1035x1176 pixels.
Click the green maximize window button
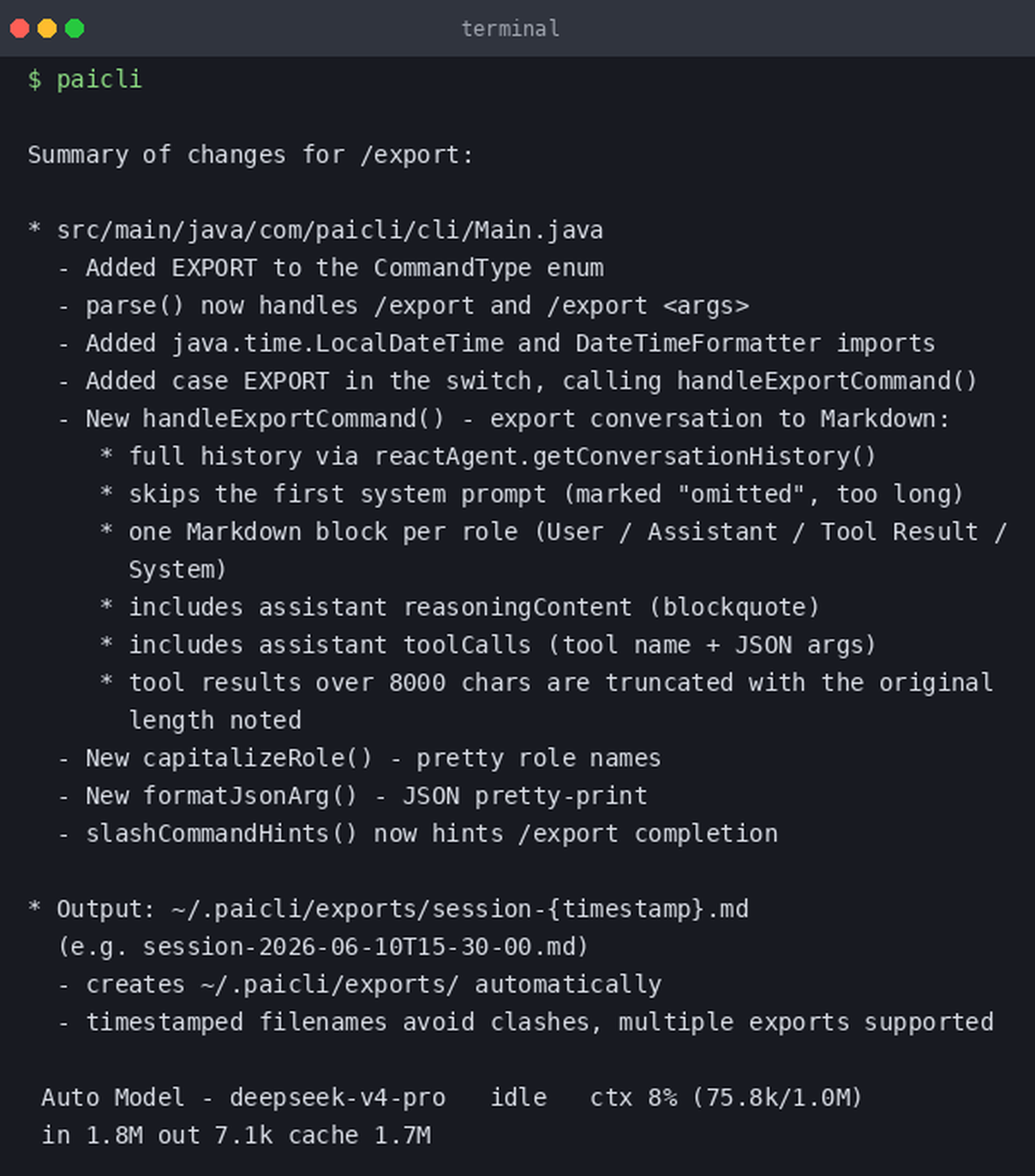pos(75,28)
